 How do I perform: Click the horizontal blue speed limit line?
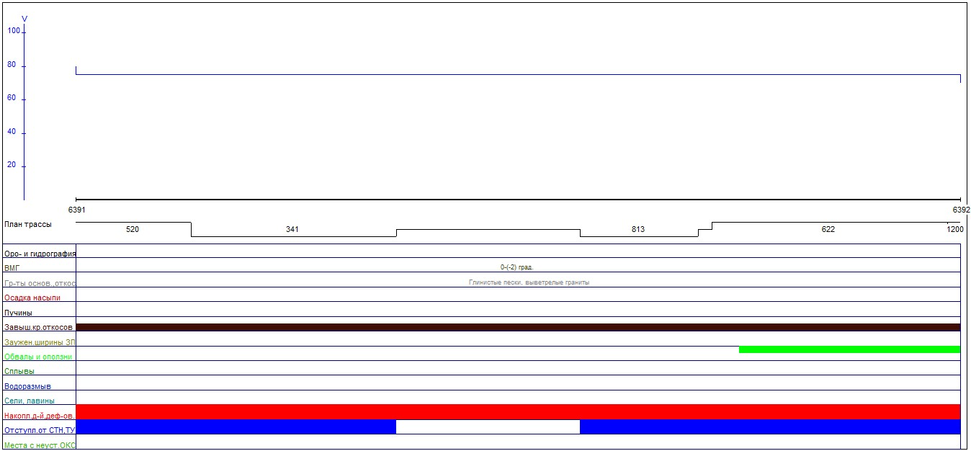[x=518, y=75]
